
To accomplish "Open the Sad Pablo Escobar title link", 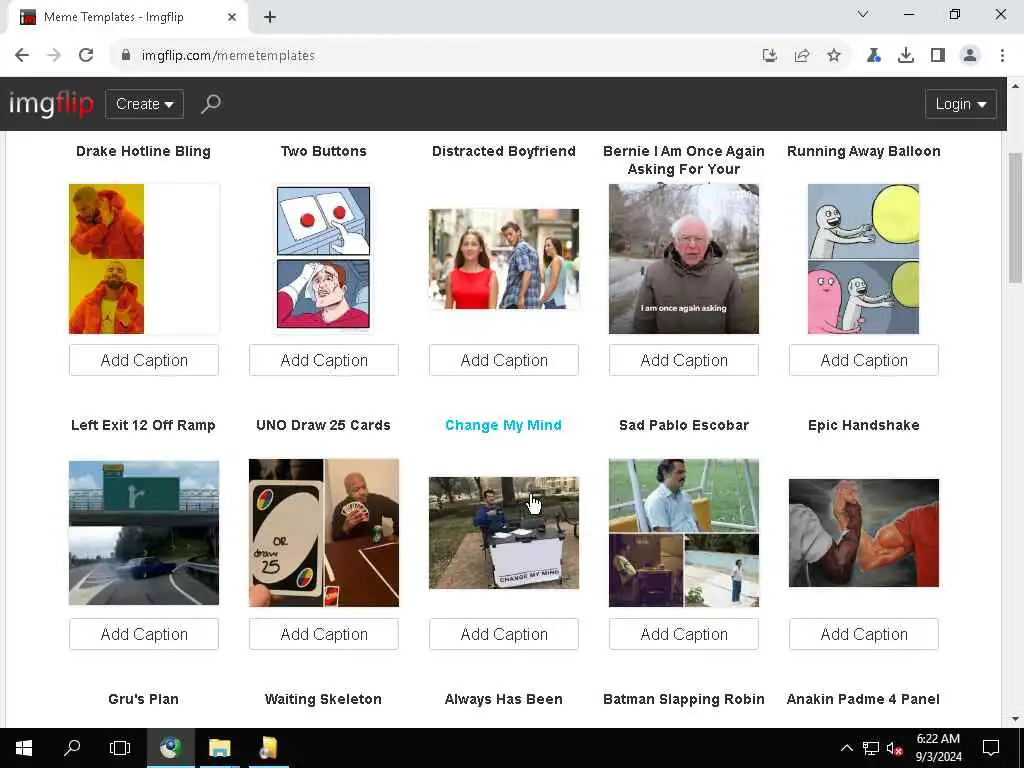I will tap(684, 425).
